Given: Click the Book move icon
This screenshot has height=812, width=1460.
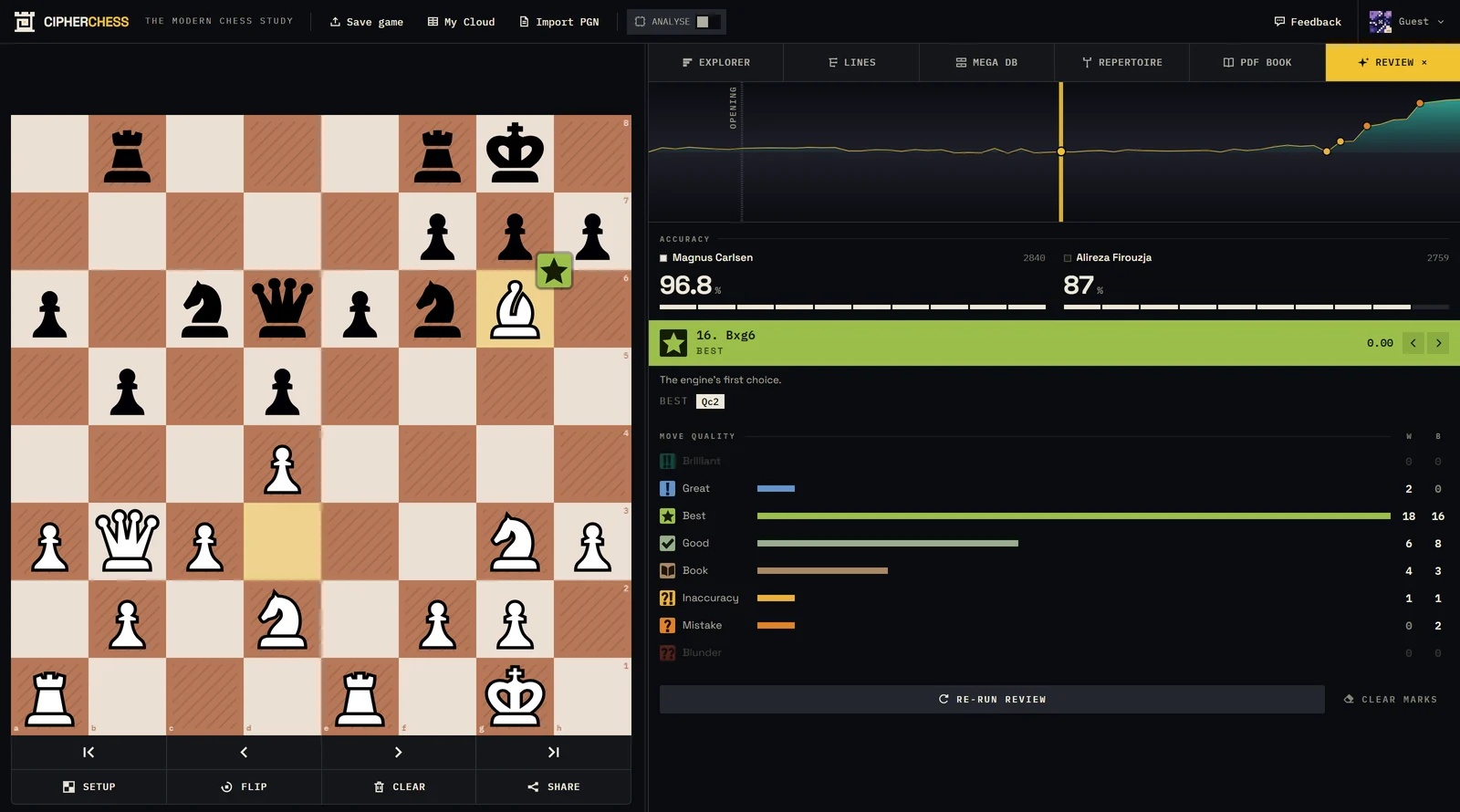Looking at the screenshot, I should pos(668,571).
